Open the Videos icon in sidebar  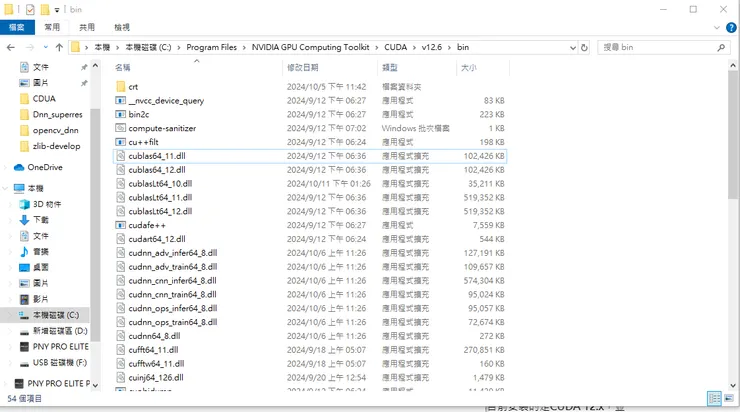[24, 299]
